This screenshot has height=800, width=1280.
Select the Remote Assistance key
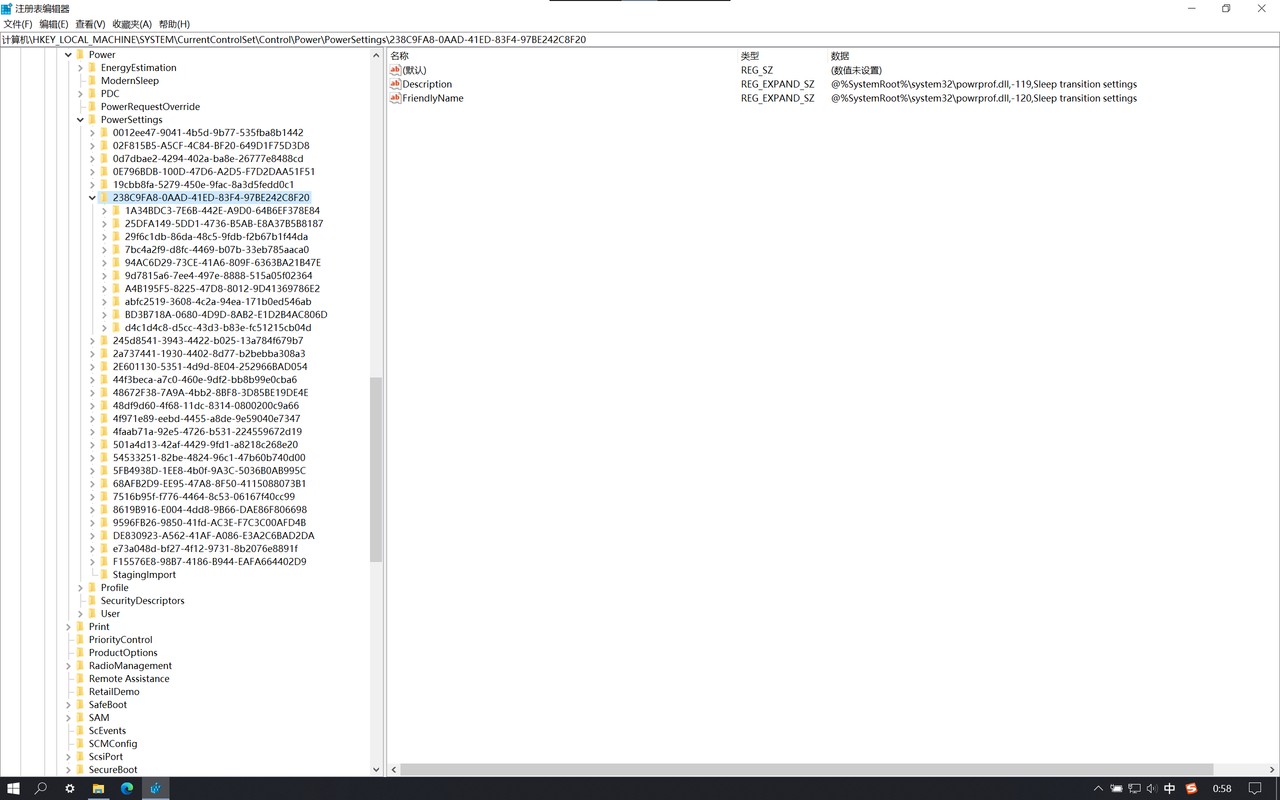click(x=129, y=679)
